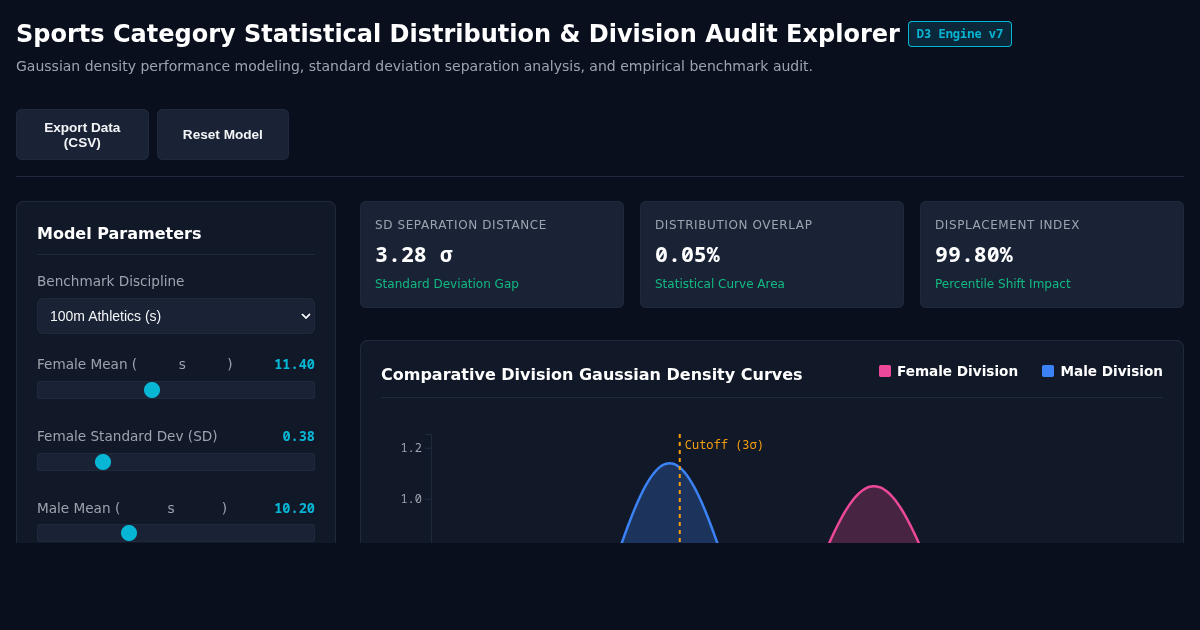Screen dimensions: 1200x630
Task: Click the blue male density curve peak
Action: coord(668,464)
